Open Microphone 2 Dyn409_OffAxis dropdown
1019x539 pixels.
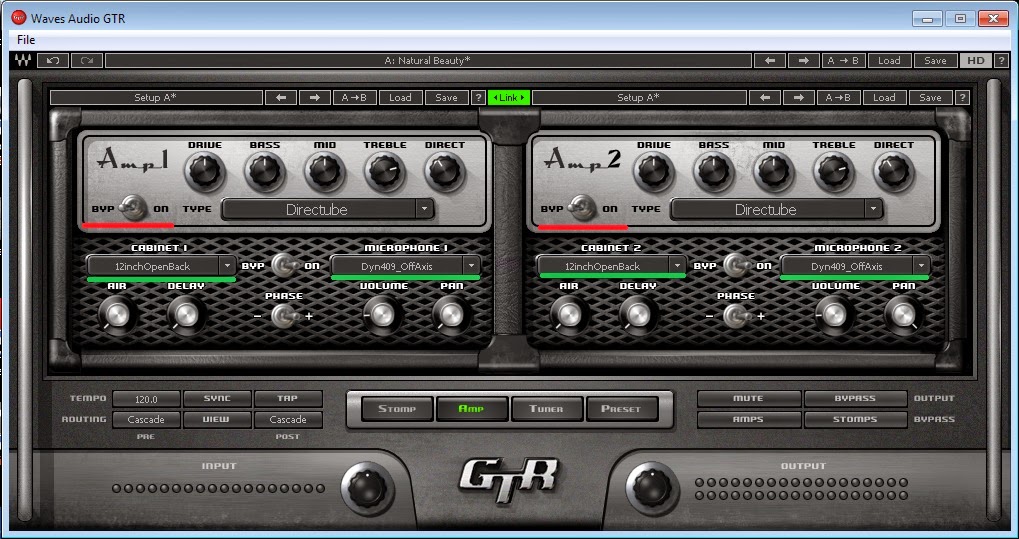(855, 266)
